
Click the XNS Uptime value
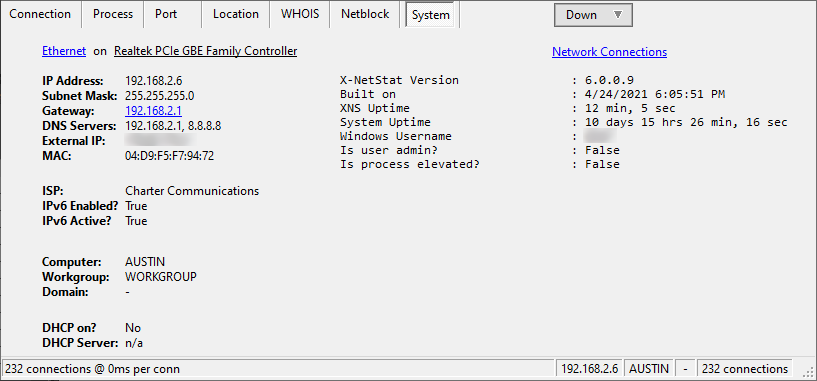coord(630,108)
